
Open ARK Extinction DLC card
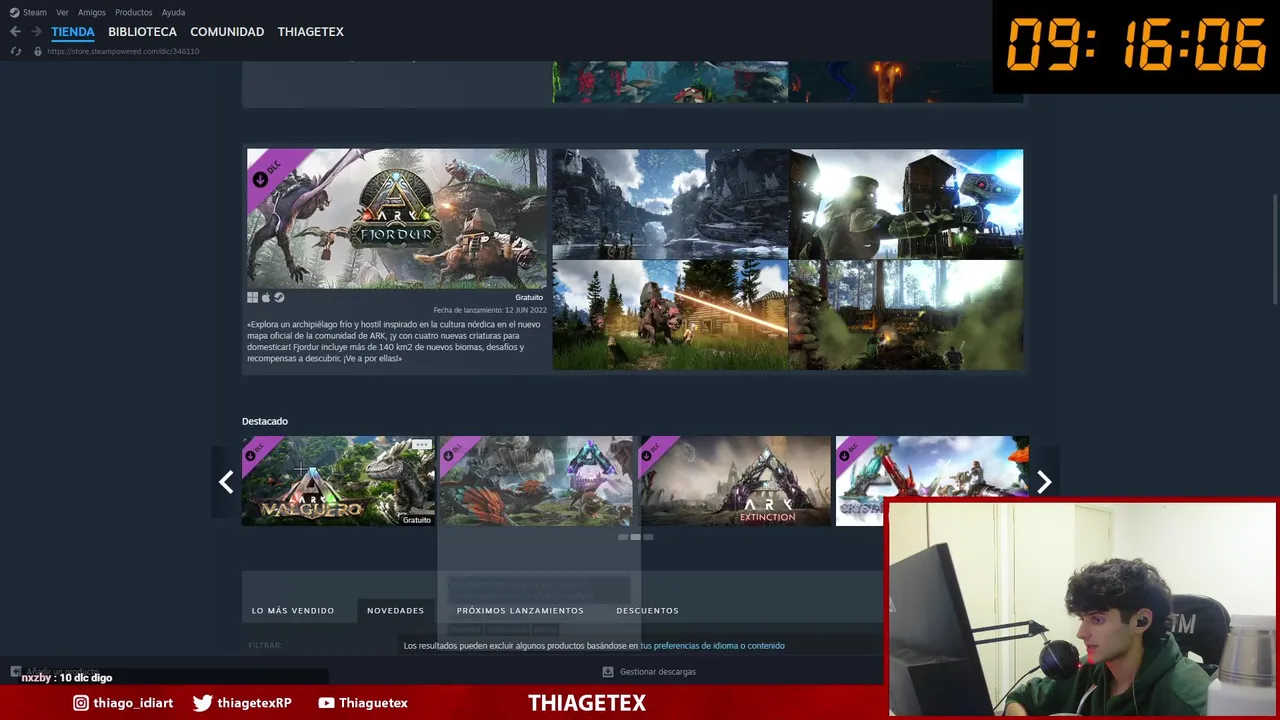[x=735, y=481]
